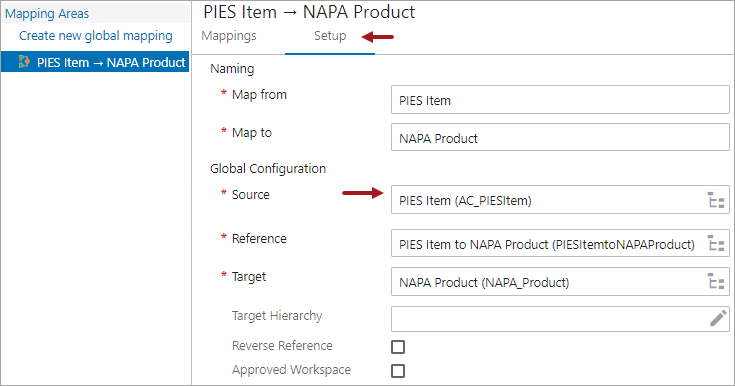Click the Reverse Reference label
The image size is (735, 386).
[282, 346]
